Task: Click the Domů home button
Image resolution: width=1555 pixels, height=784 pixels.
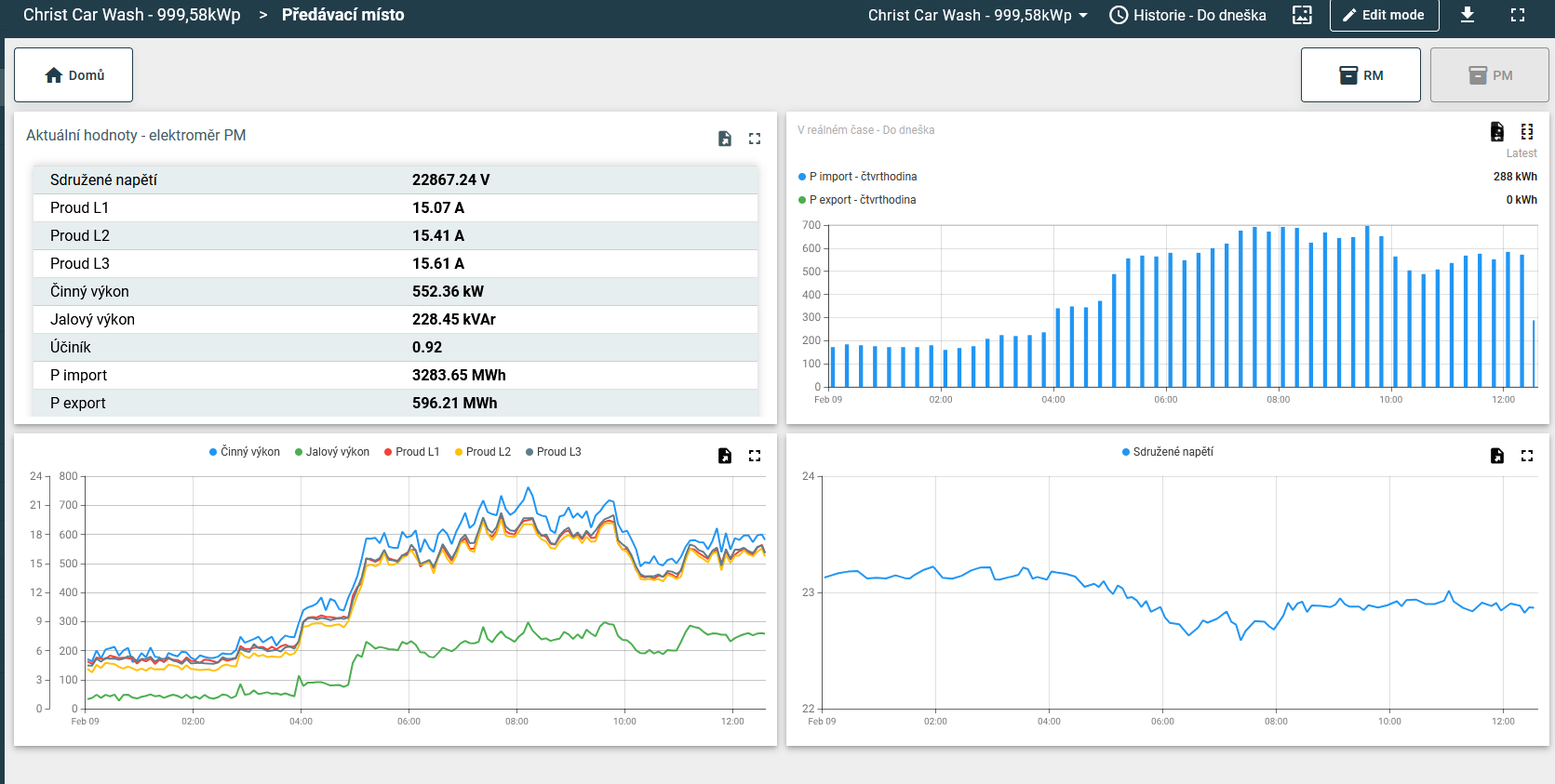Action: (74, 75)
